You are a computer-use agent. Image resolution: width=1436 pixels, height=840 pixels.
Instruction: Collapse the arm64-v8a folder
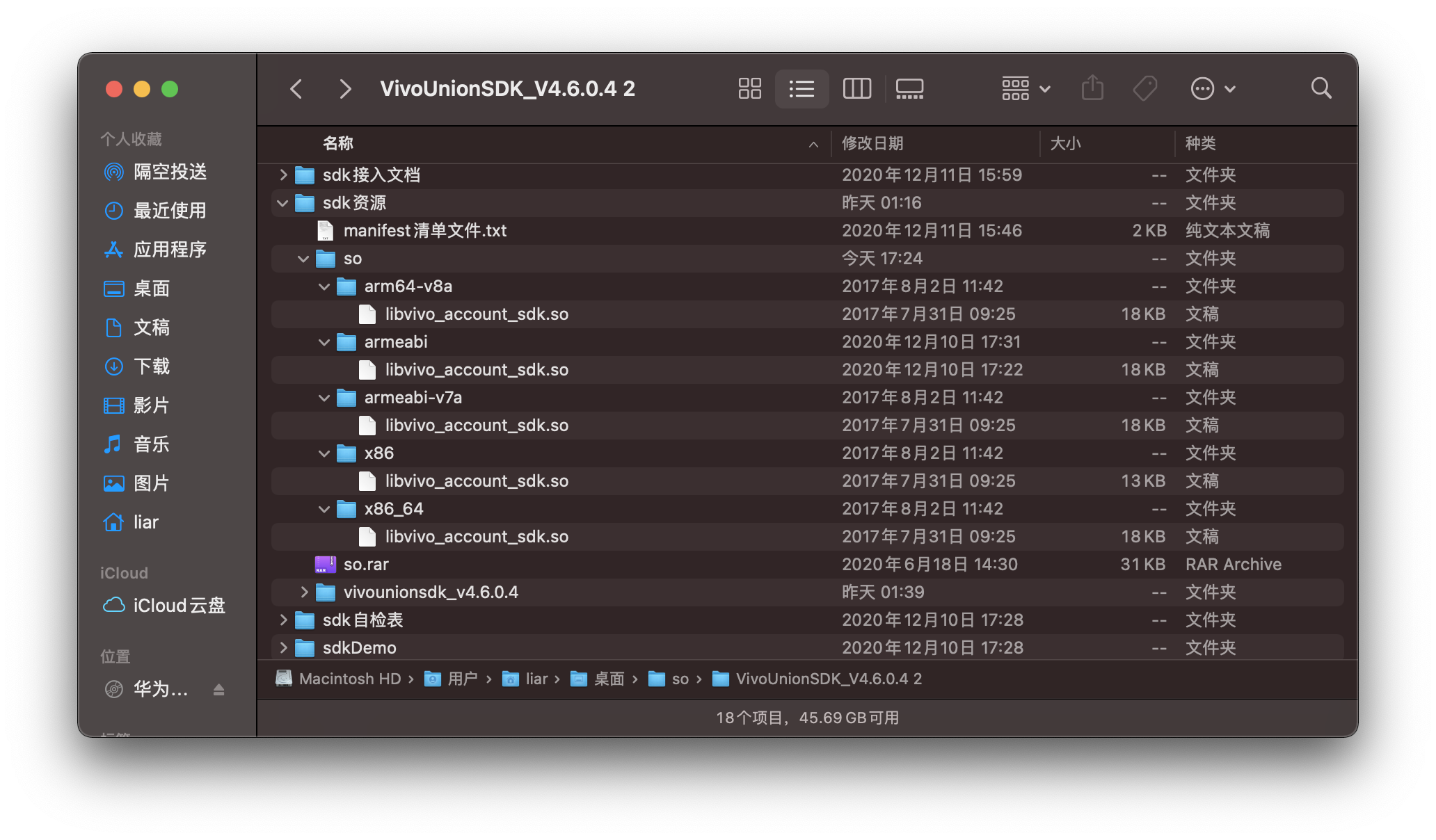tap(324, 286)
